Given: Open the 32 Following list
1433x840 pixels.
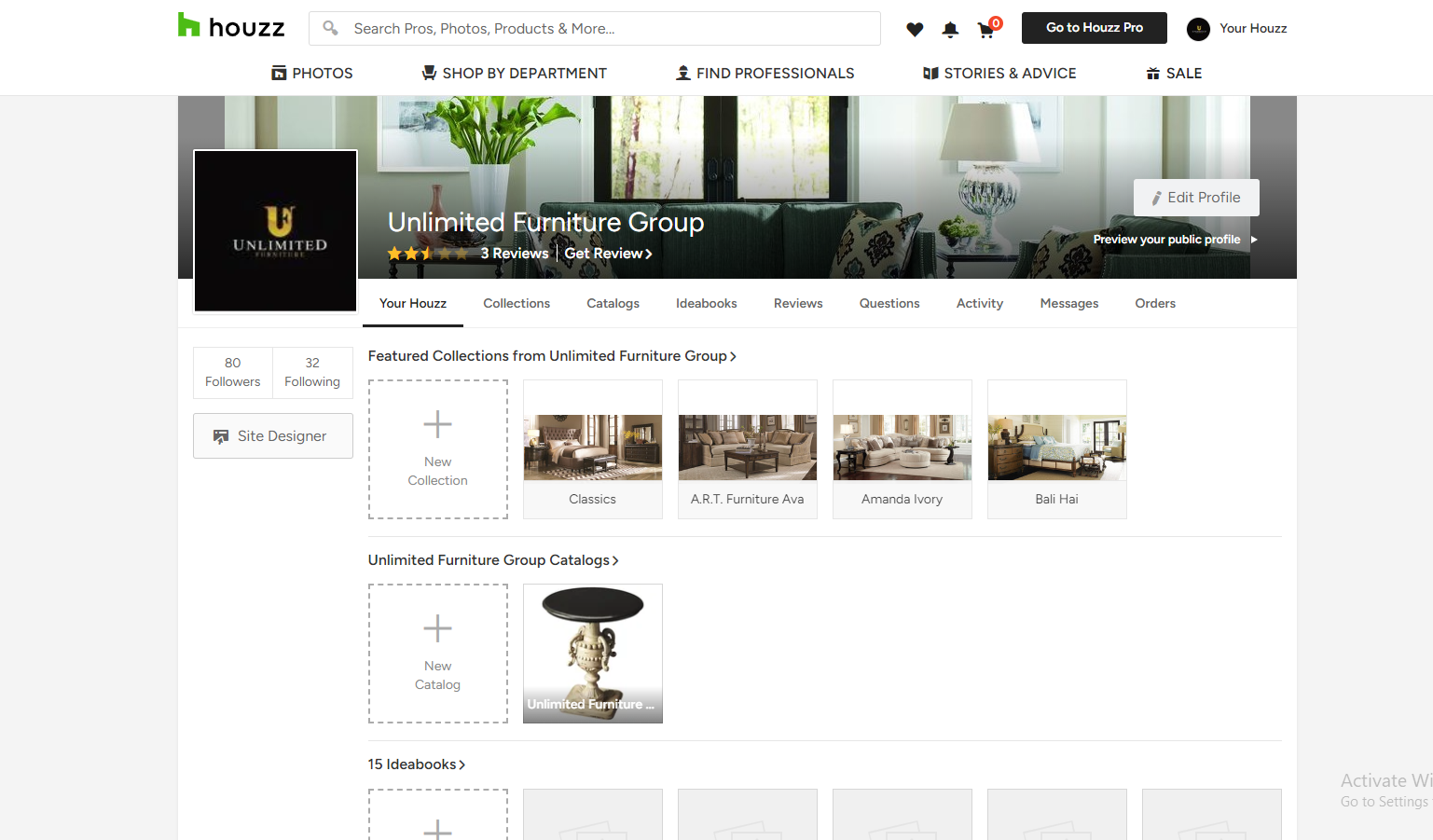Looking at the screenshot, I should (x=312, y=372).
